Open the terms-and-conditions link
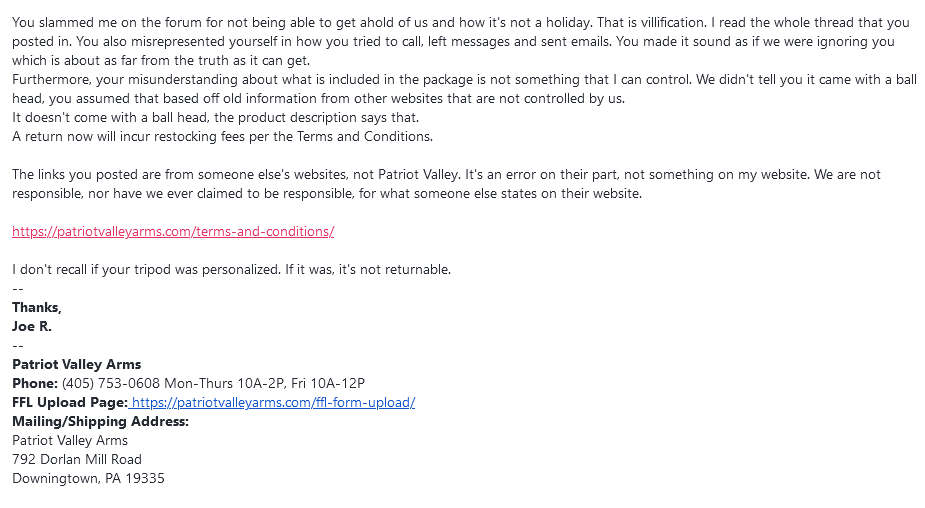Screen dimensions: 925x508 (x=173, y=231)
